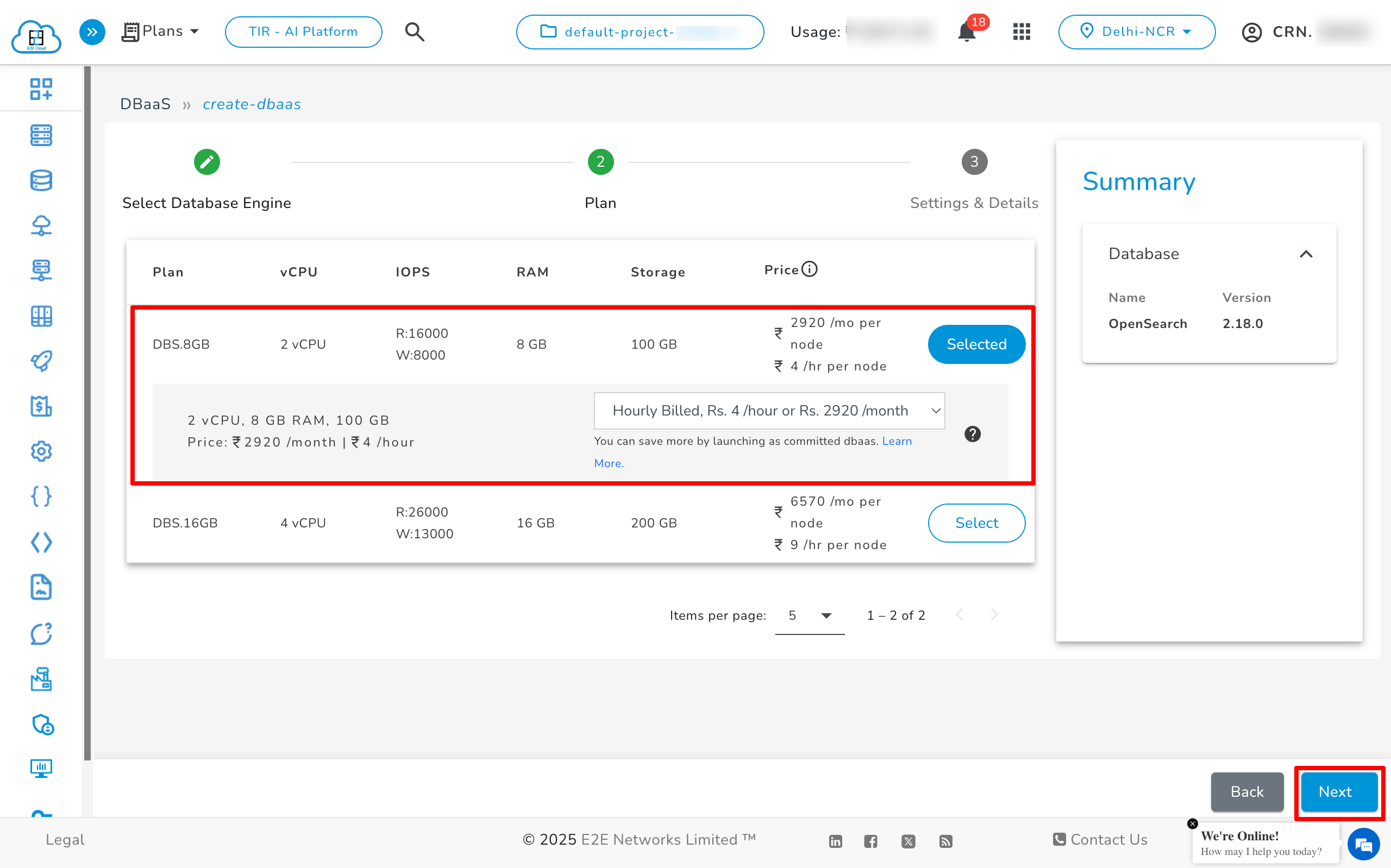The image size is (1391, 868).
Task: Open the Delhi-NCR region dropdown
Action: click(x=1136, y=32)
